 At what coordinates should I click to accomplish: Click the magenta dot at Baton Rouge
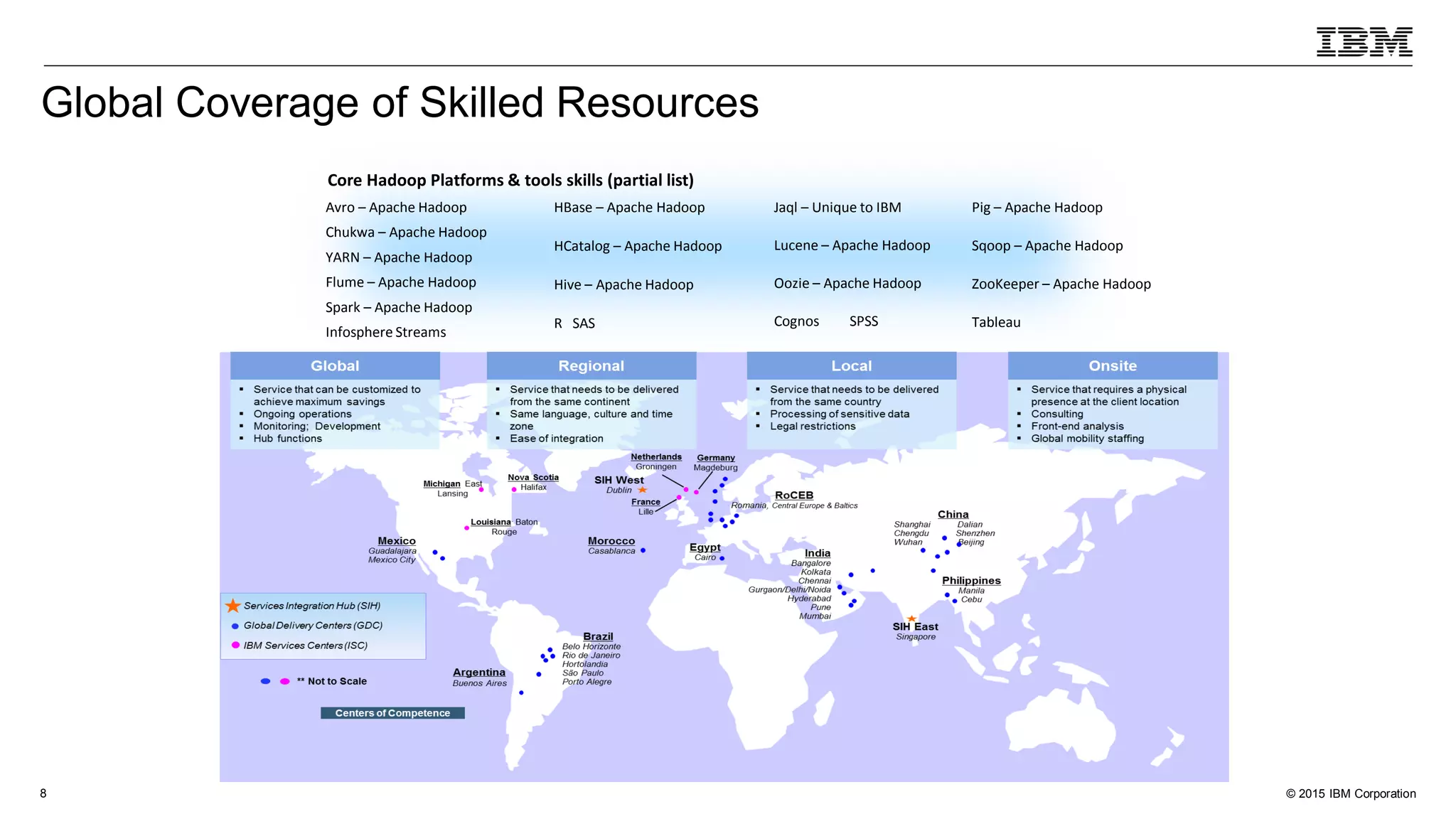(466, 528)
